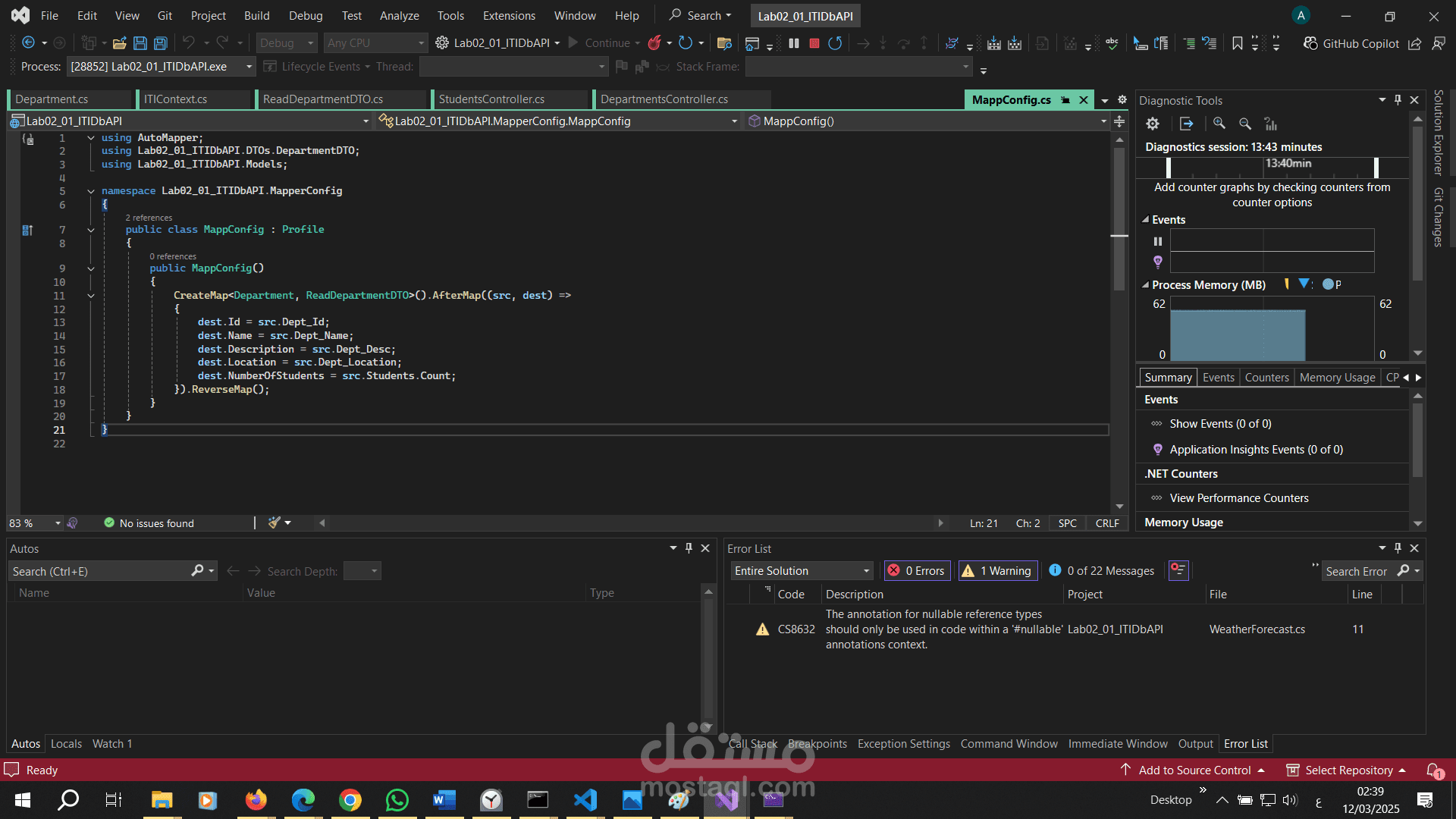Click the Autos search input field
This screenshot has width=1456, height=819.
pos(99,571)
